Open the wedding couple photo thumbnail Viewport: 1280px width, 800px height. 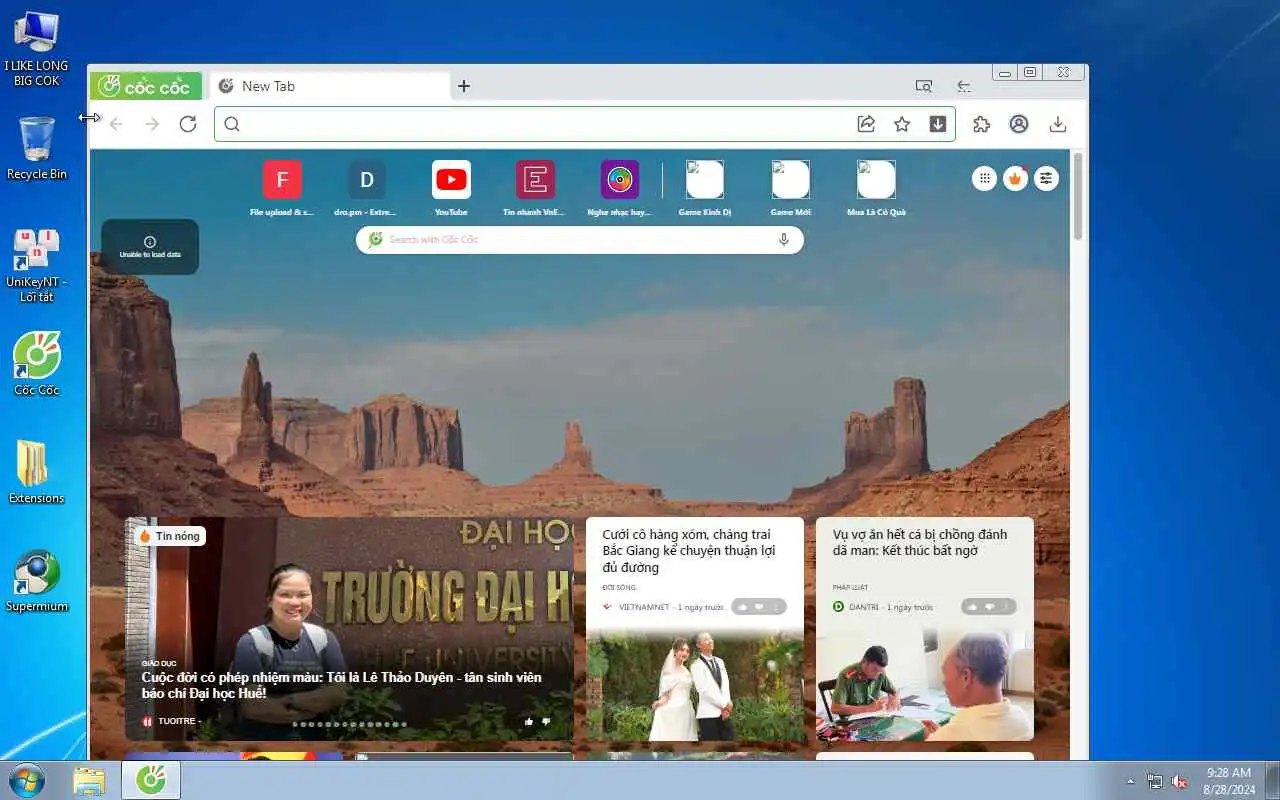(x=695, y=685)
